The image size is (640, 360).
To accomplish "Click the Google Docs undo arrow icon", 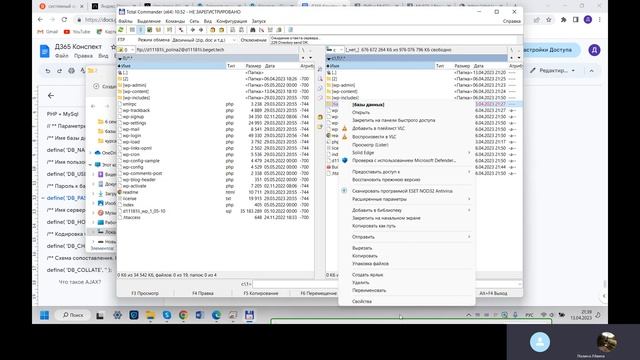I will [x=48, y=71].
